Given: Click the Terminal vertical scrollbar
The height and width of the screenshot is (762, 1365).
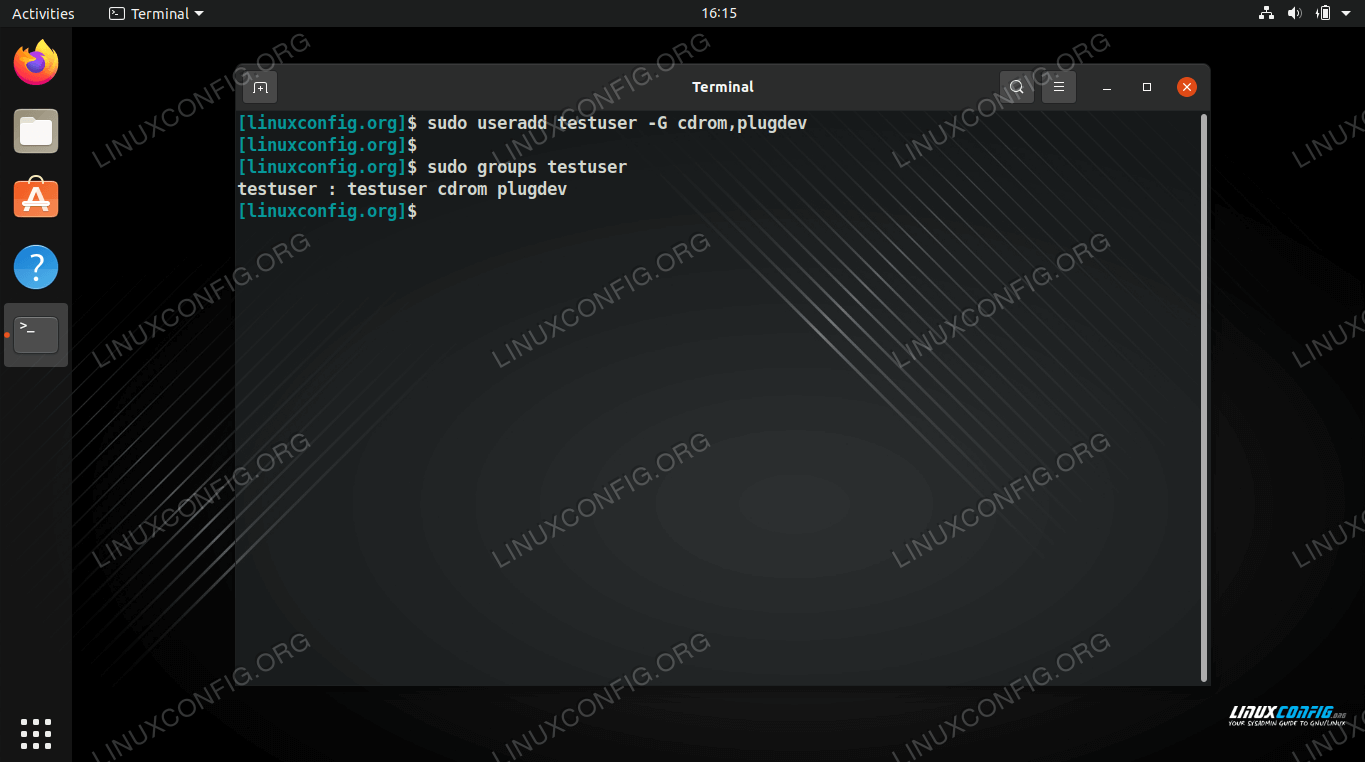Looking at the screenshot, I should [1204, 398].
